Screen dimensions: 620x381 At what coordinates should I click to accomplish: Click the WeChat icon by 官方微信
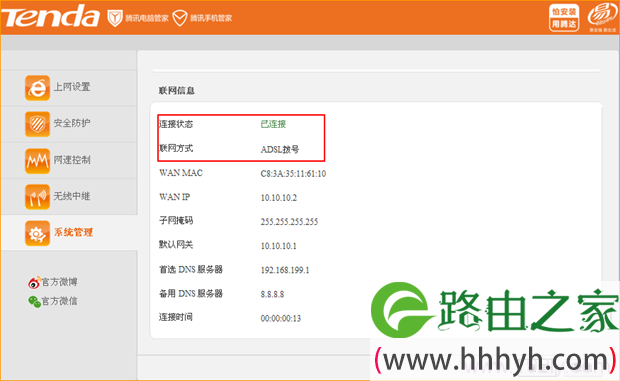(34, 302)
